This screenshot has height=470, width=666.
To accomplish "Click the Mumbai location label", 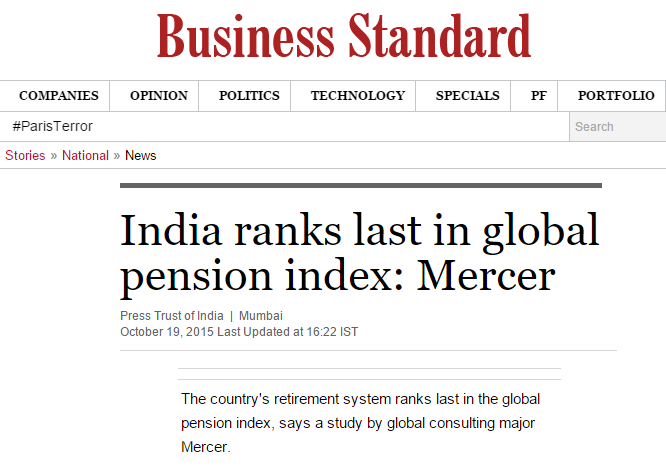I will [261, 316].
